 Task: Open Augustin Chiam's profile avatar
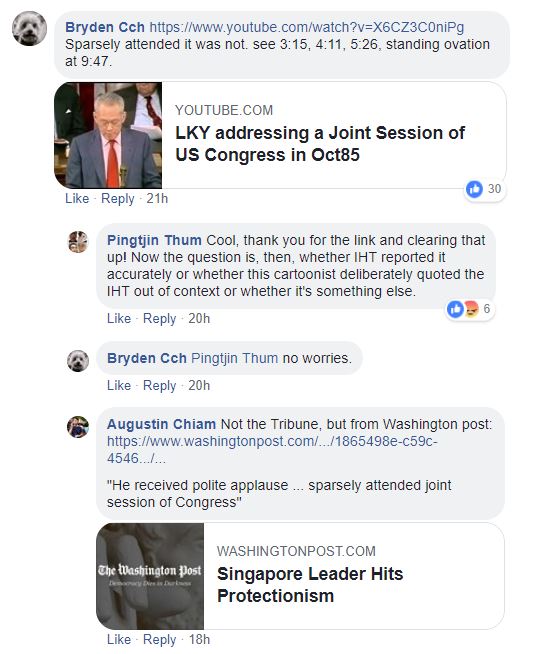pos(78,427)
